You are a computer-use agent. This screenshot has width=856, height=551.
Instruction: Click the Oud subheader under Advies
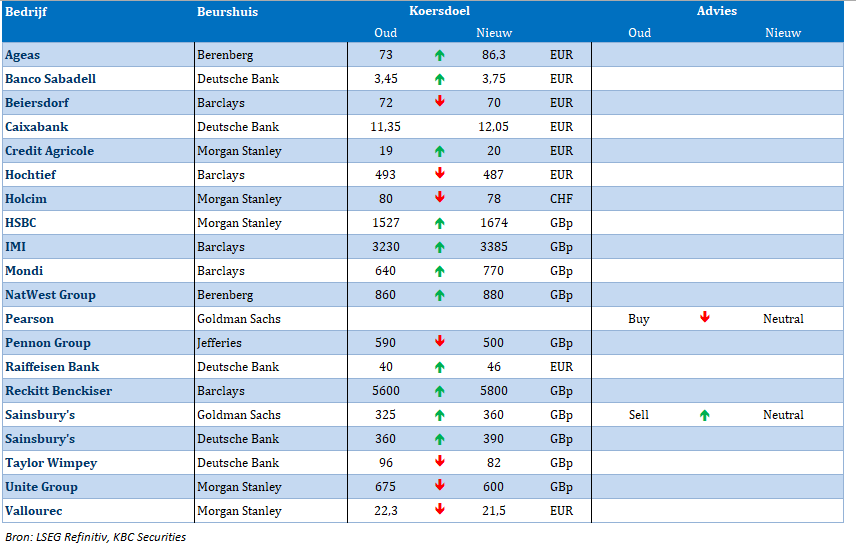pyautogui.click(x=639, y=33)
